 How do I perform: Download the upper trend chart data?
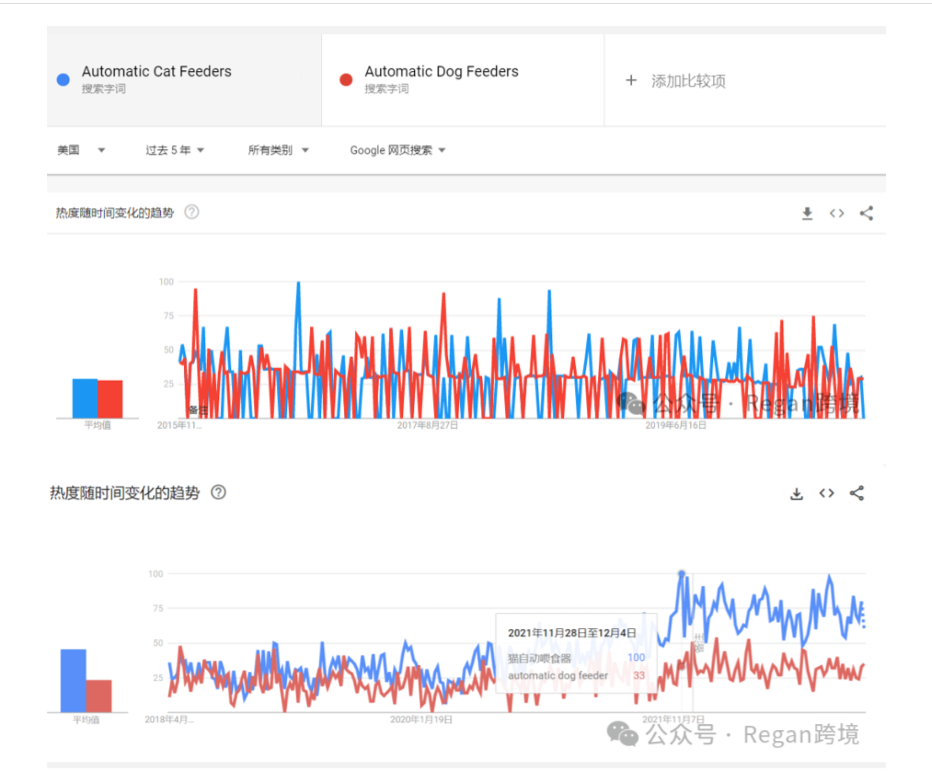807,213
